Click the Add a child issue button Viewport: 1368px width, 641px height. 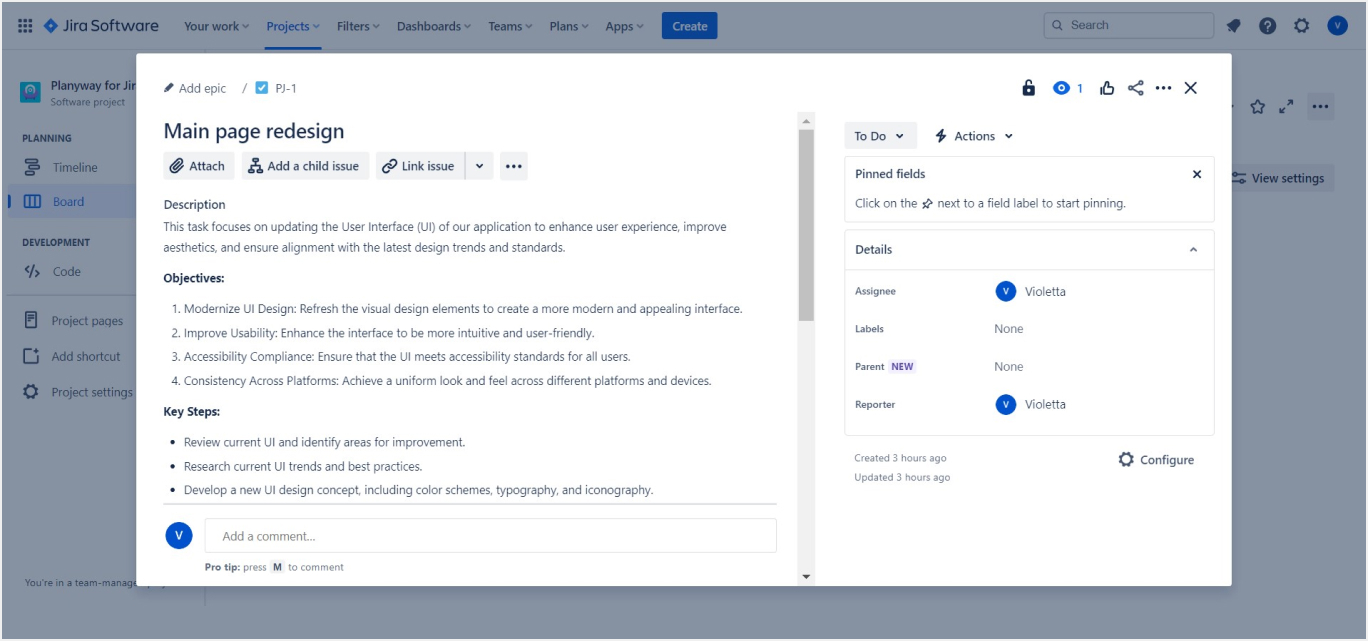point(305,166)
